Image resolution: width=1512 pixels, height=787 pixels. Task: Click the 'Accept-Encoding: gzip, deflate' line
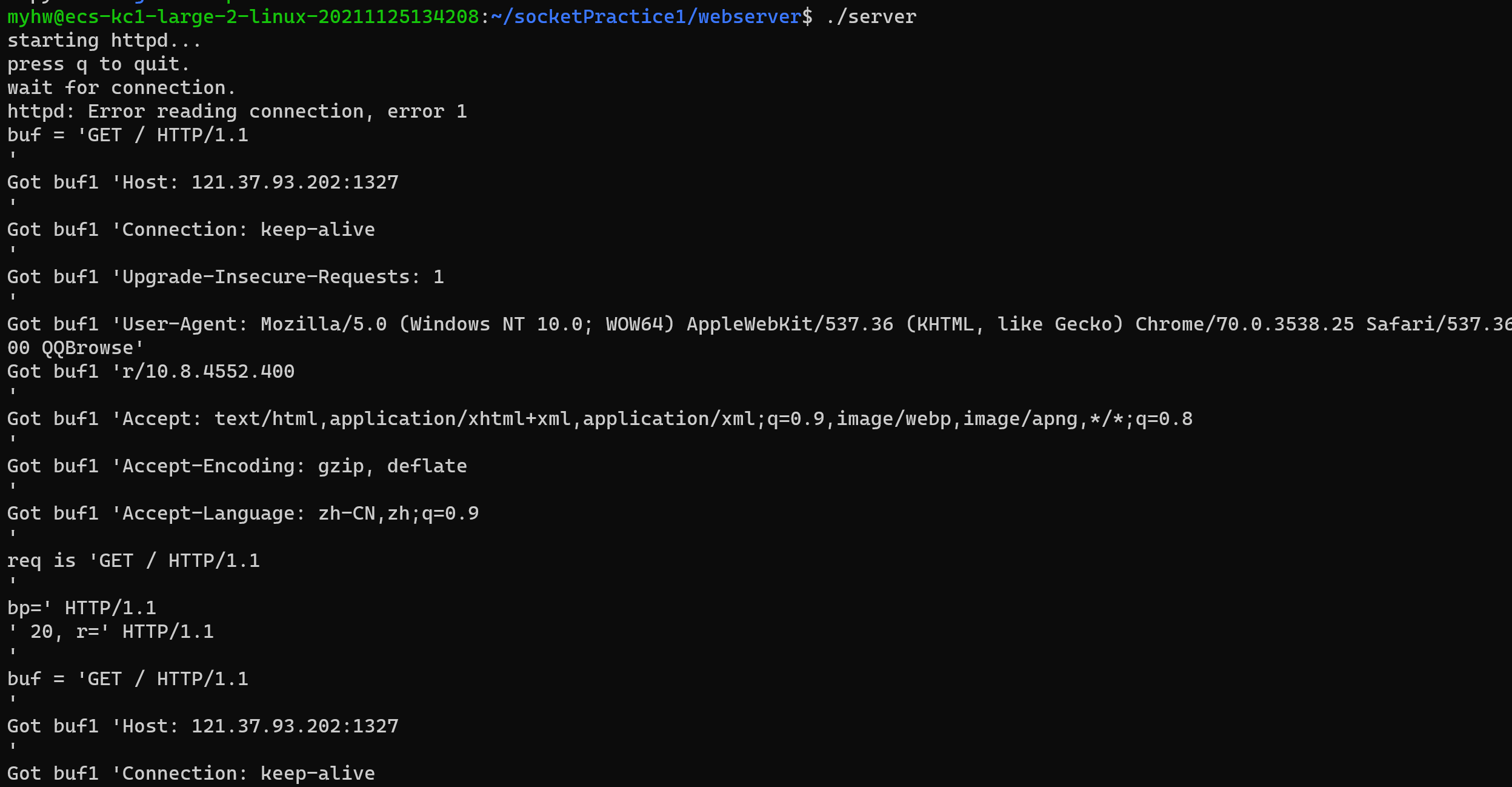(x=295, y=466)
